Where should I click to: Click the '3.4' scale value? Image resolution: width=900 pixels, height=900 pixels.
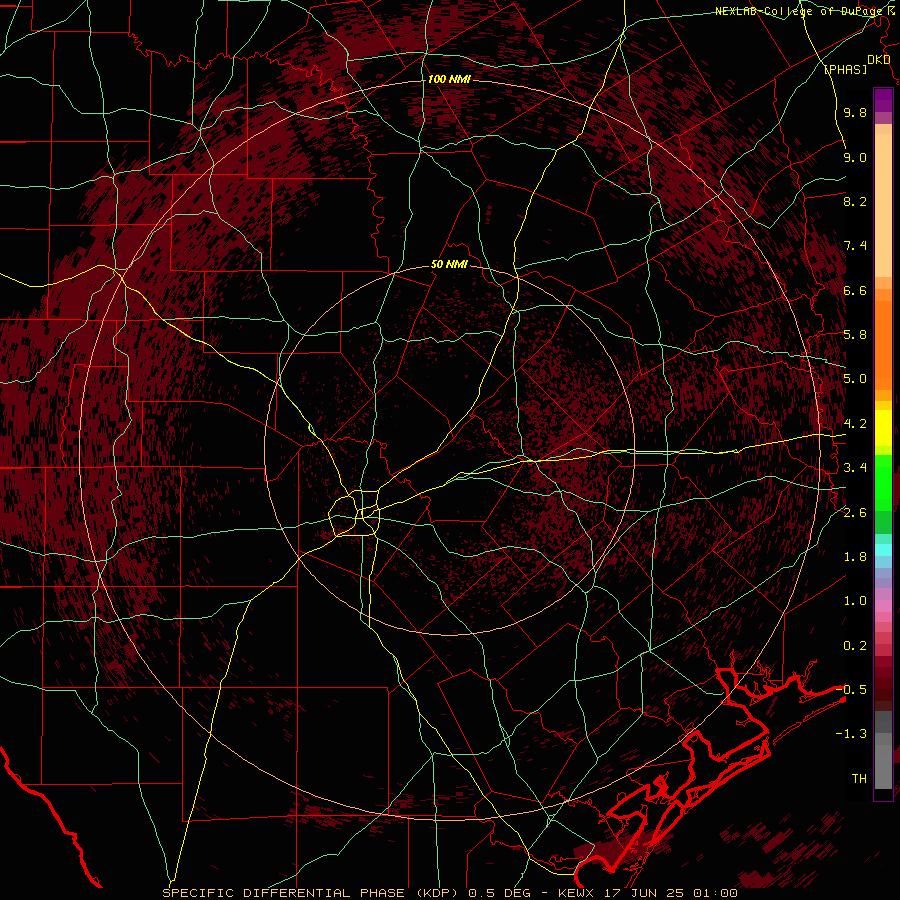tap(855, 468)
